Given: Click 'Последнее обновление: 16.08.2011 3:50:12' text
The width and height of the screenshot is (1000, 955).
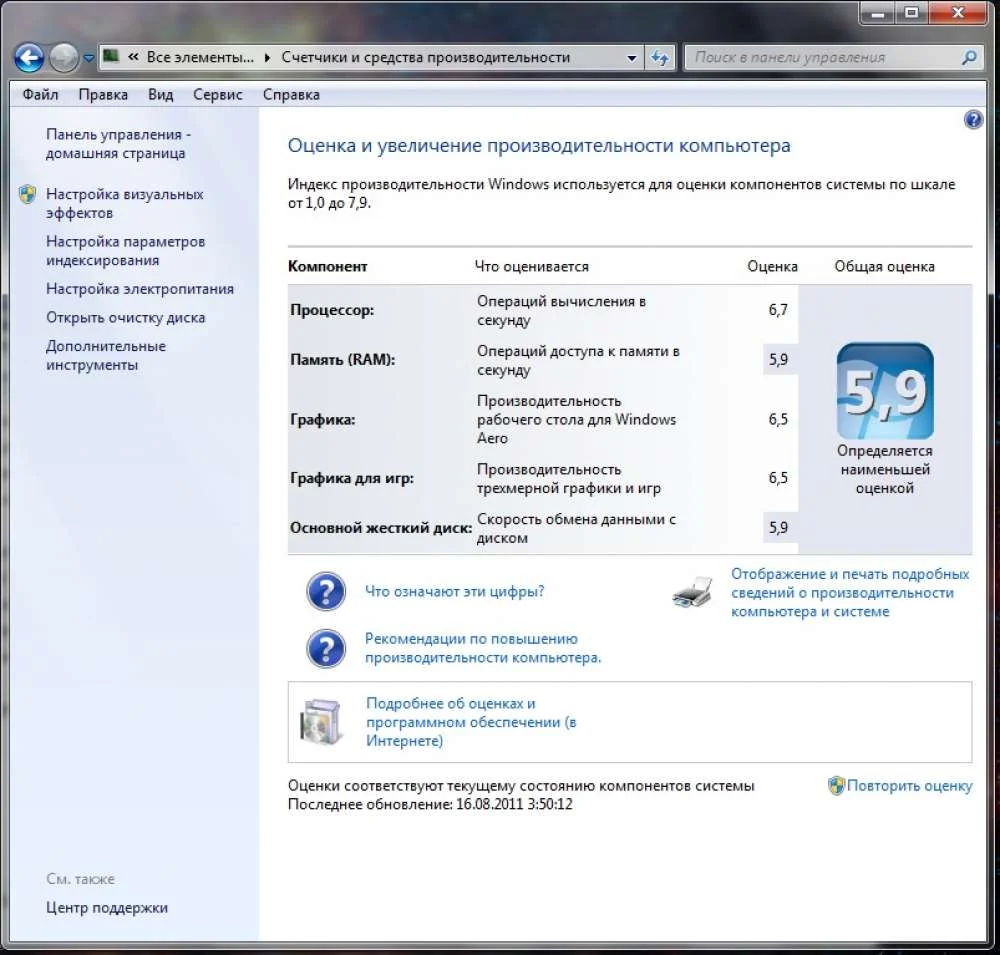Looking at the screenshot, I should [x=430, y=804].
